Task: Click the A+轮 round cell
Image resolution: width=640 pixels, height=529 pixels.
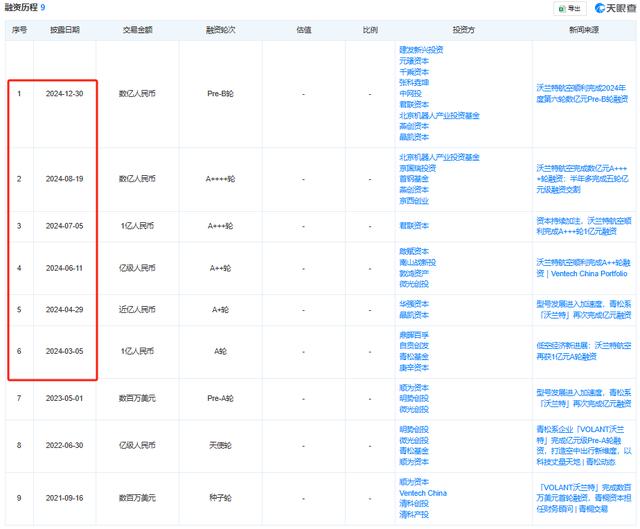Action: (220, 310)
